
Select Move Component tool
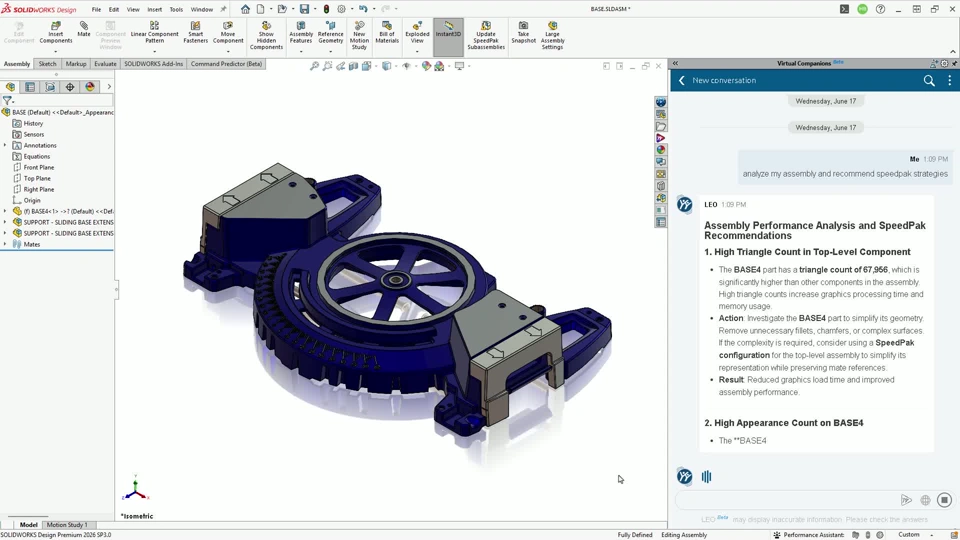pyautogui.click(x=228, y=32)
